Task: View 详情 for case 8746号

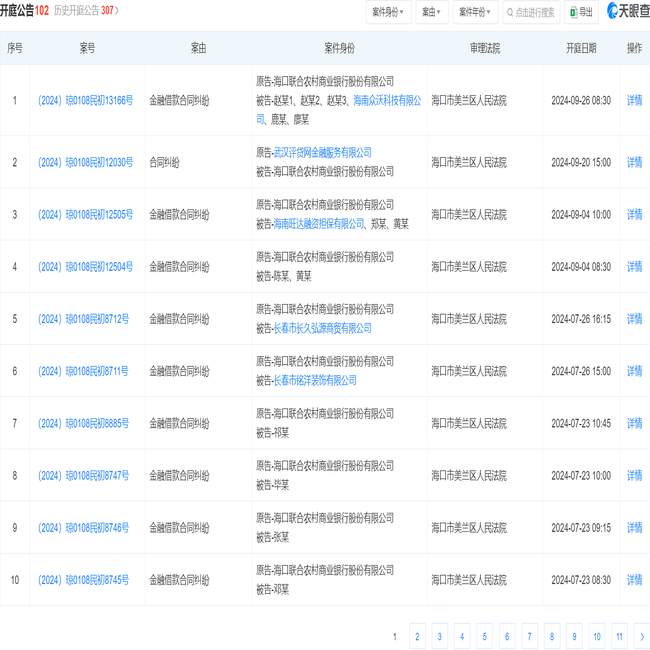Action: [x=634, y=528]
